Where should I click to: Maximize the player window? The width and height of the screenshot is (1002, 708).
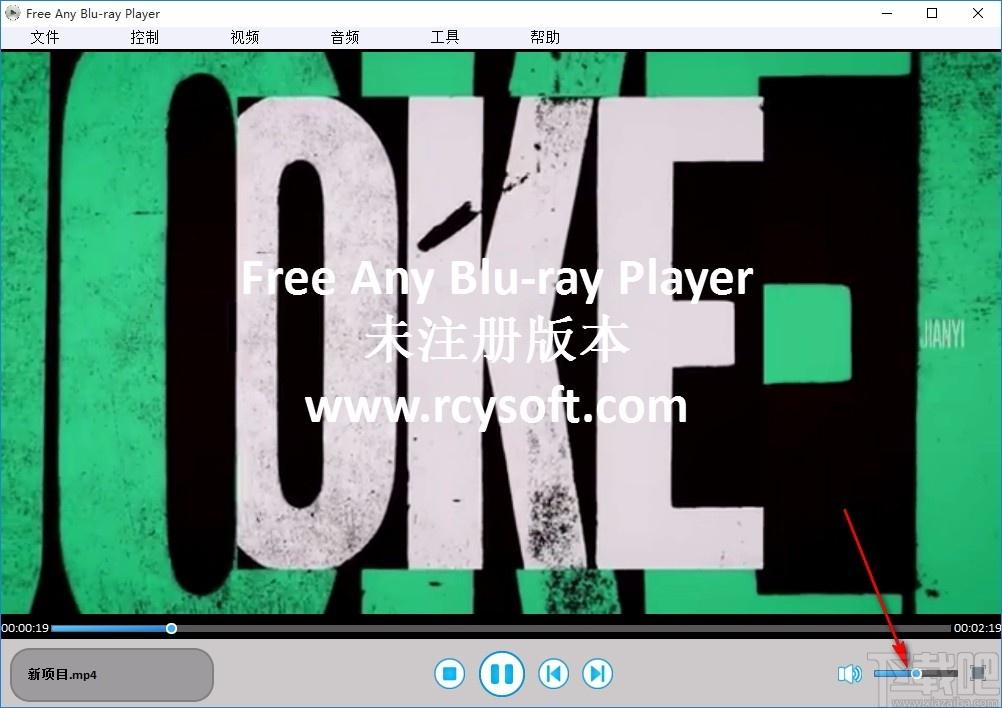932,13
